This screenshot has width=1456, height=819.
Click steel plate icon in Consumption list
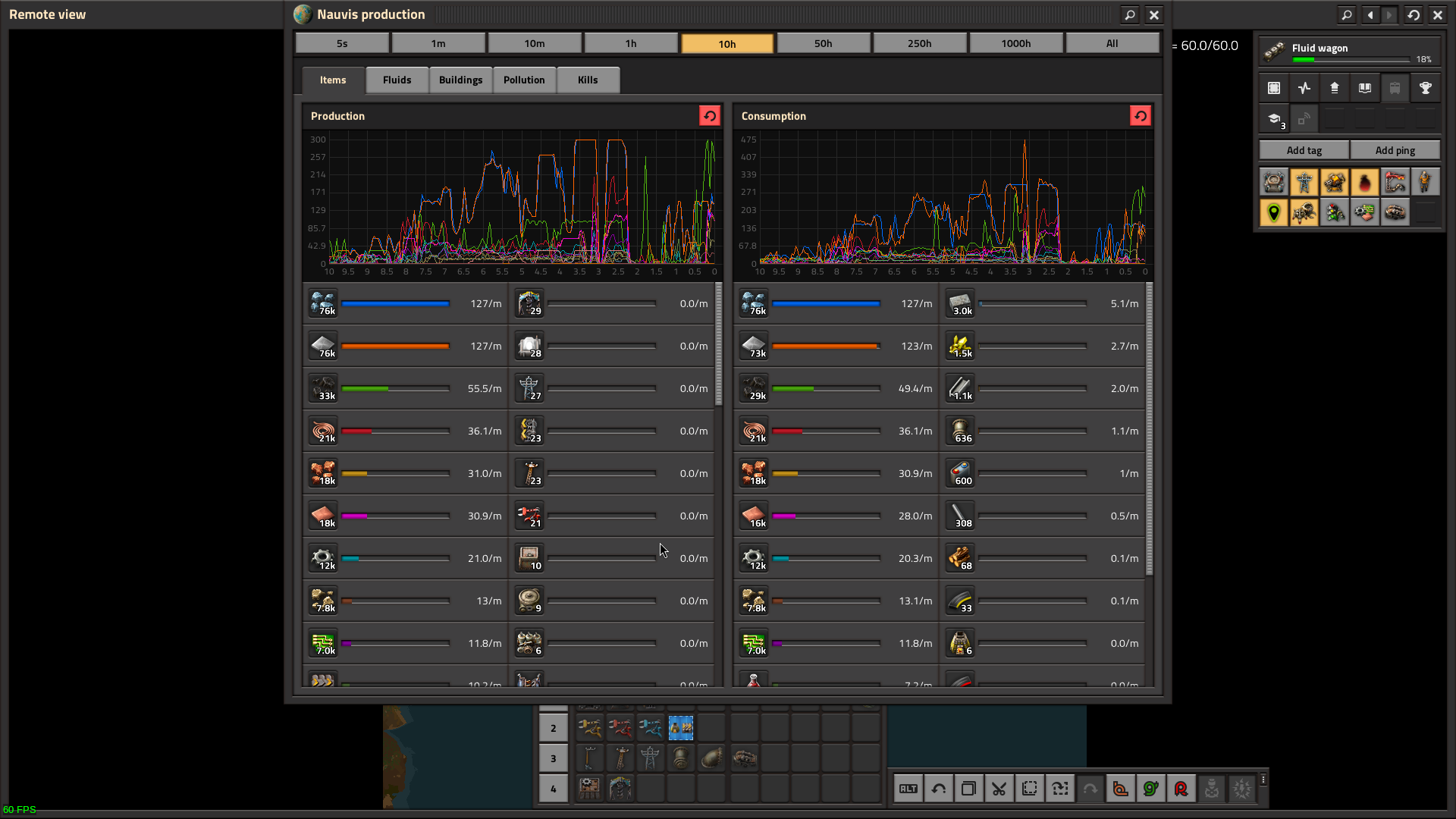[960, 388]
